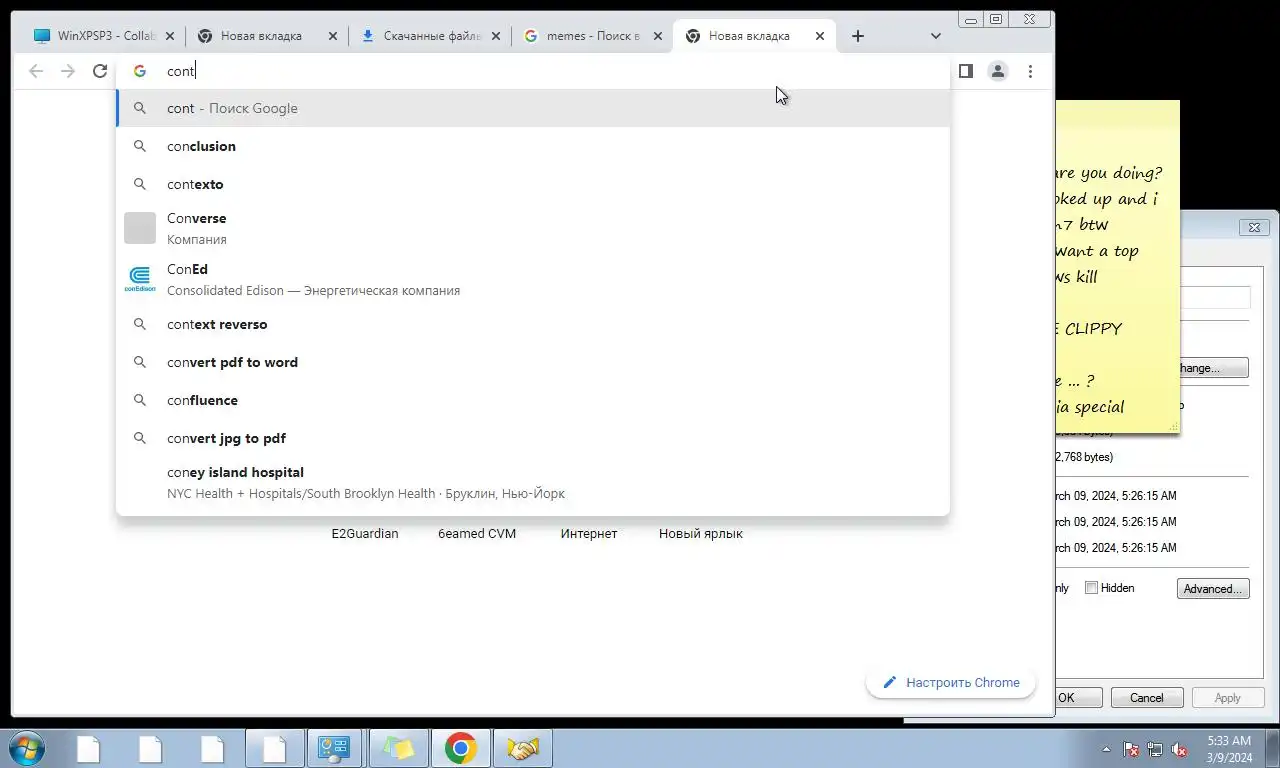Select the 'cont - Поиск Google' suggestion
This screenshot has height=768, width=1280.
(533, 108)
